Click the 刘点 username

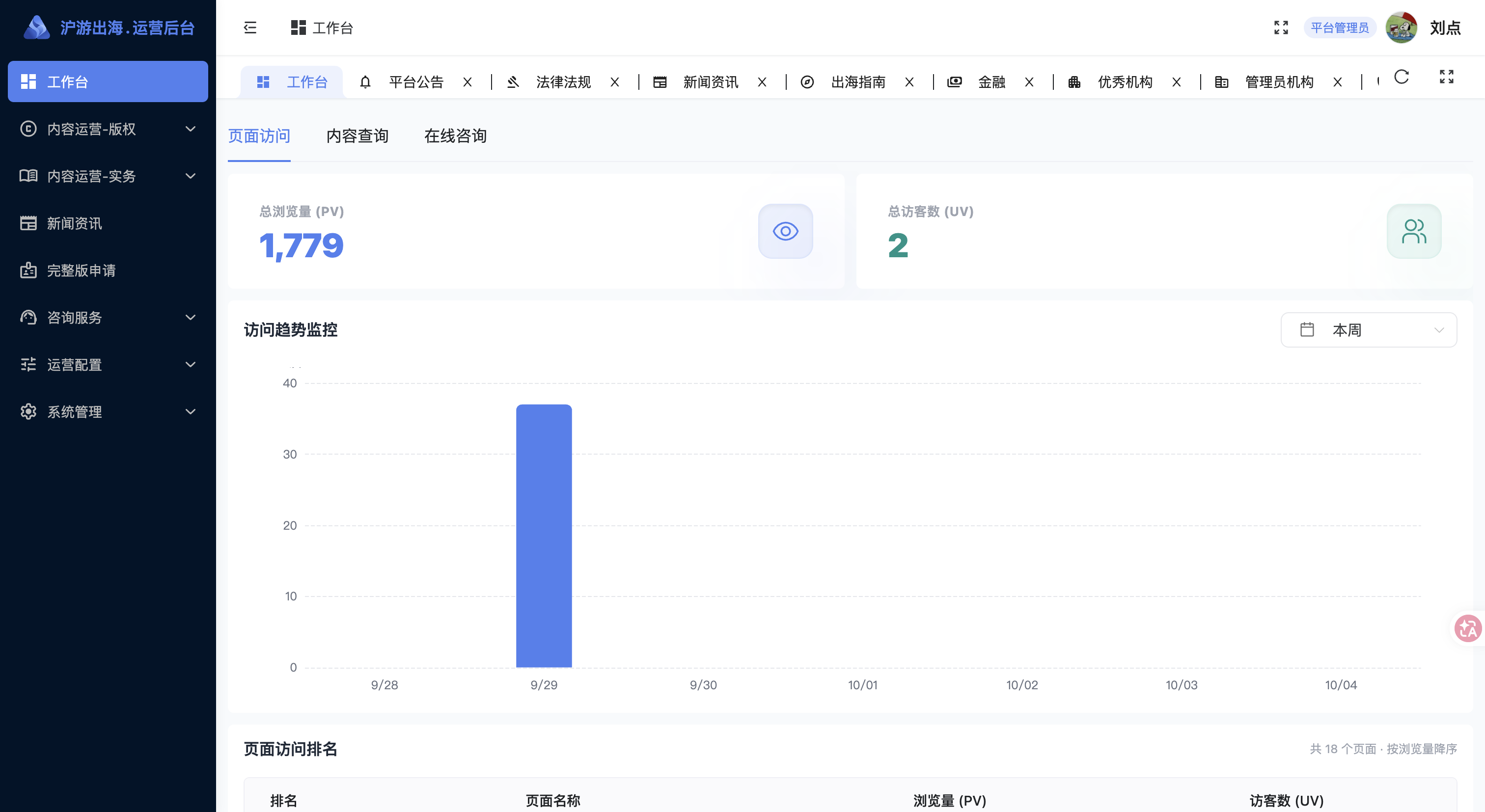point(1445,27)
